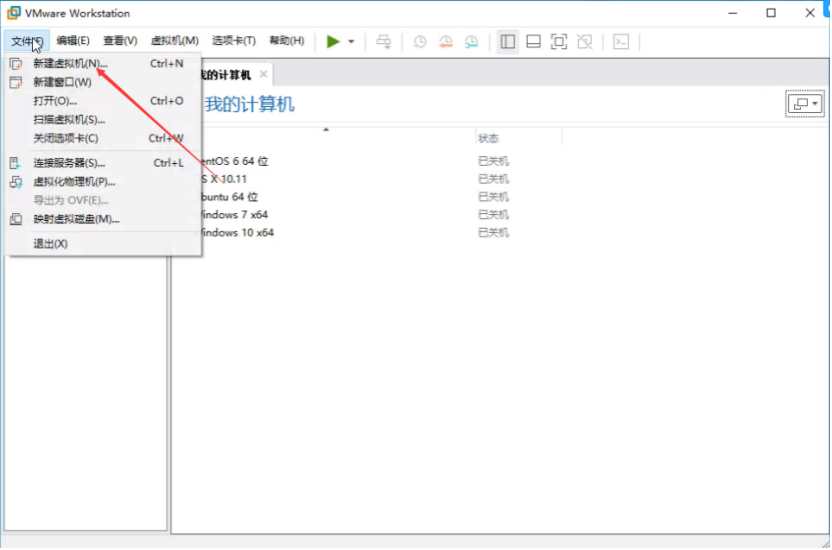The image size is (832, 550).
Task: Click the Send Ctrl+Alt+Del toolbar icon
Action: click(384, 41)
